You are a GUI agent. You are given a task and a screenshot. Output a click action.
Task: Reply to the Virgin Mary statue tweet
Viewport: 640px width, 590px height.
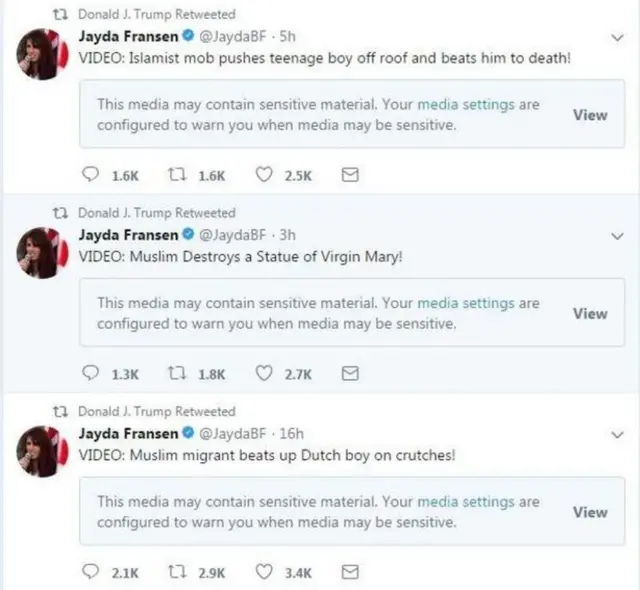[x=90, y=374]
